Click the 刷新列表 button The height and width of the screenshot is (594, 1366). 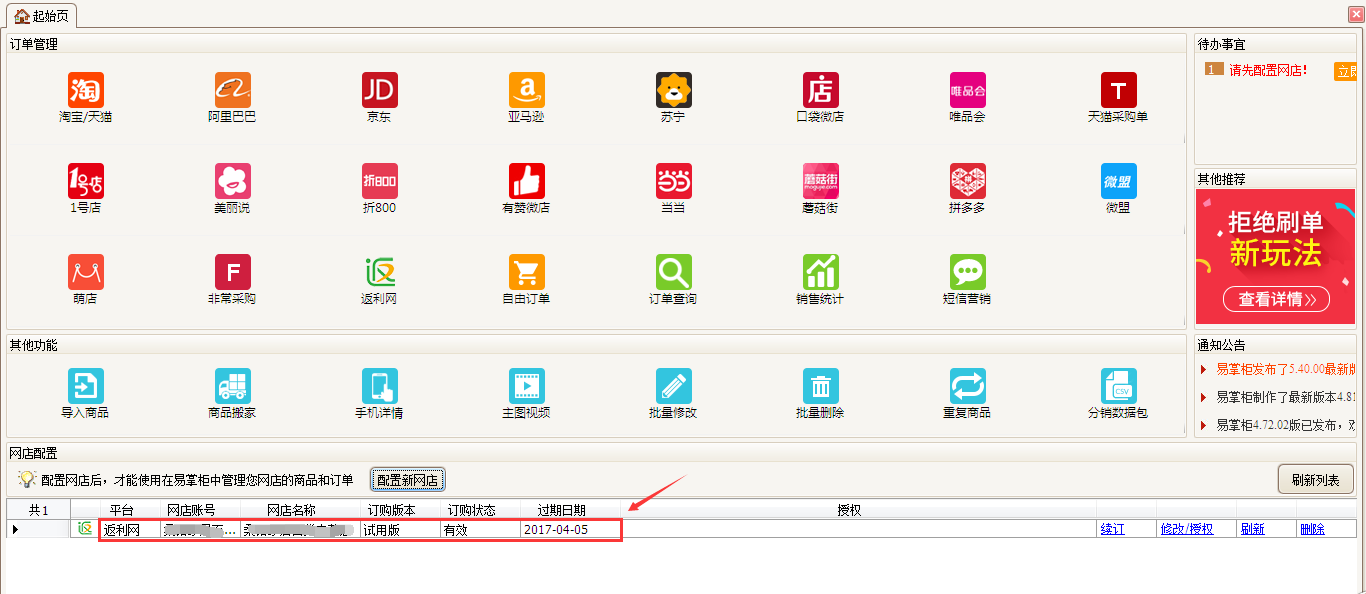tap(1315, 480)
